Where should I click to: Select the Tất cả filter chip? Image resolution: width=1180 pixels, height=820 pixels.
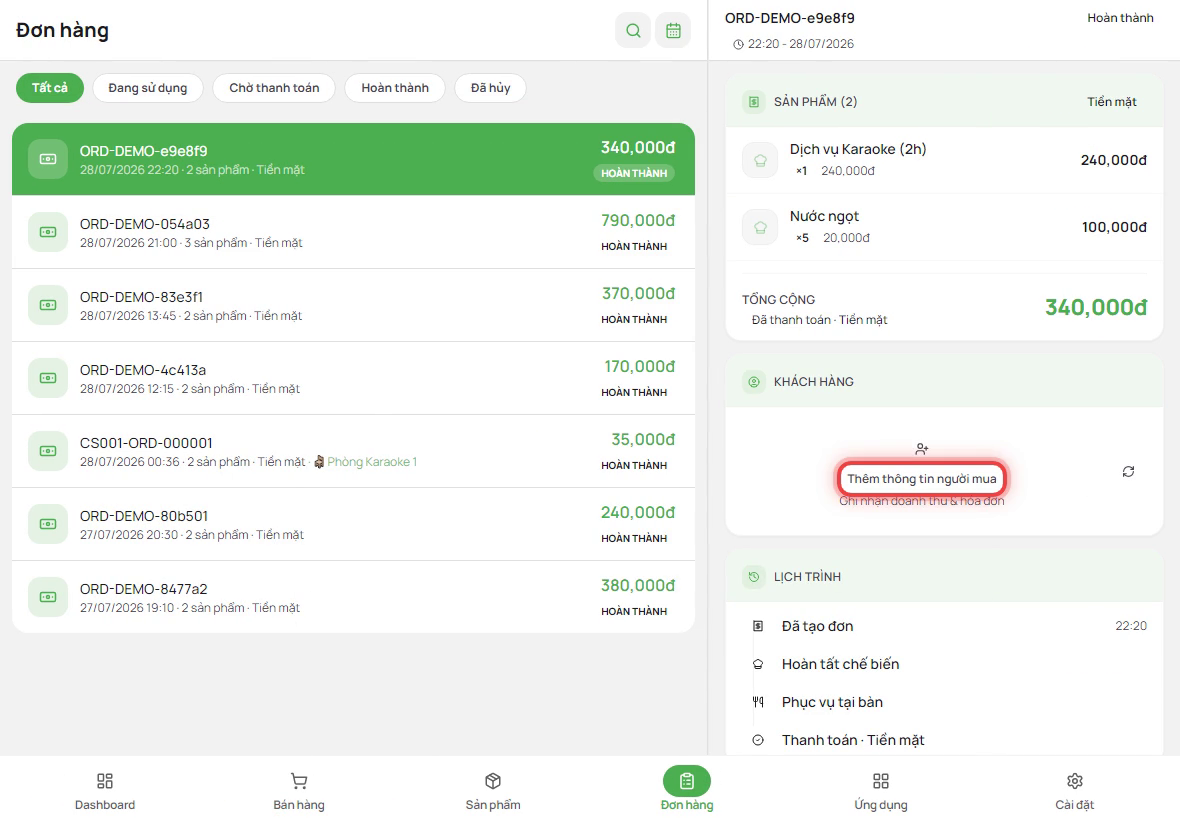tap(50, 88)
